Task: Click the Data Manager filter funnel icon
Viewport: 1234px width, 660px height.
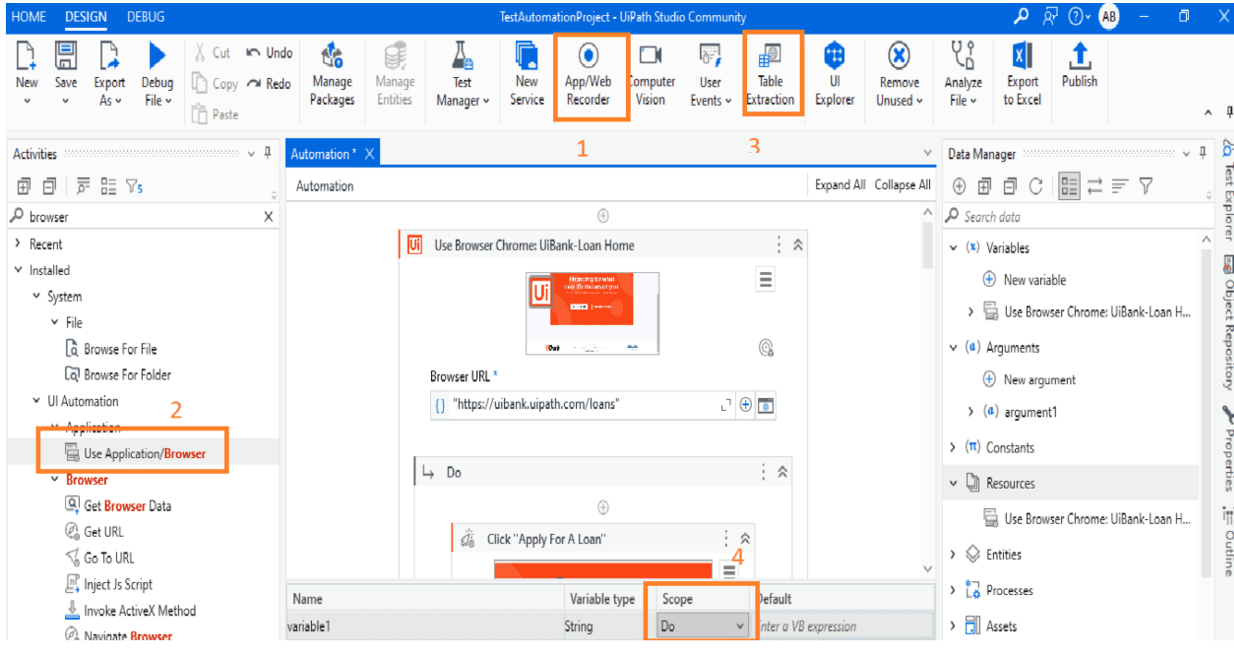Action: click(x=1146, y=185)
